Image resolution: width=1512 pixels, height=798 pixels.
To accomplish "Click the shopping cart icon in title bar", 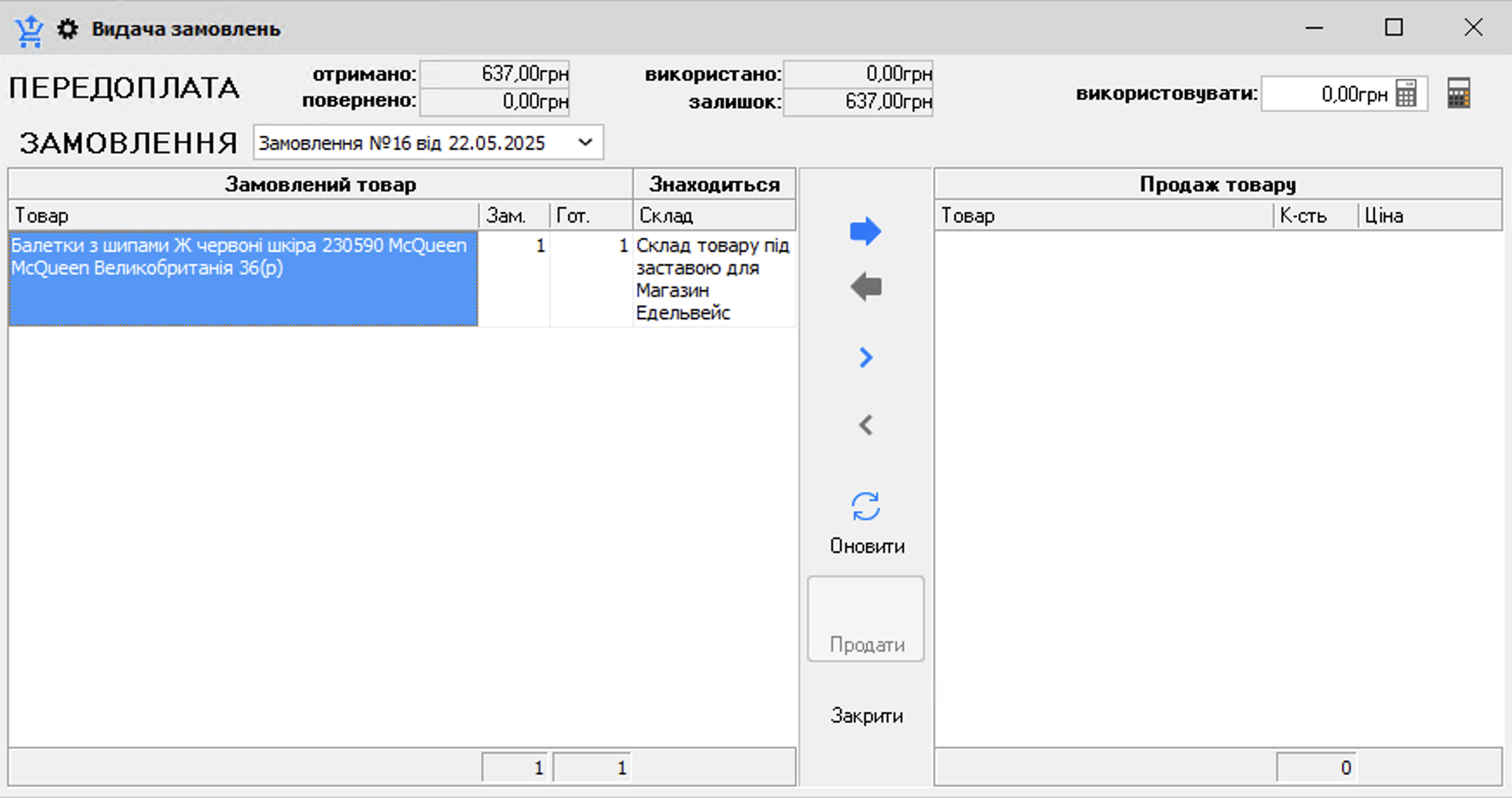I will tap(29, 29).
